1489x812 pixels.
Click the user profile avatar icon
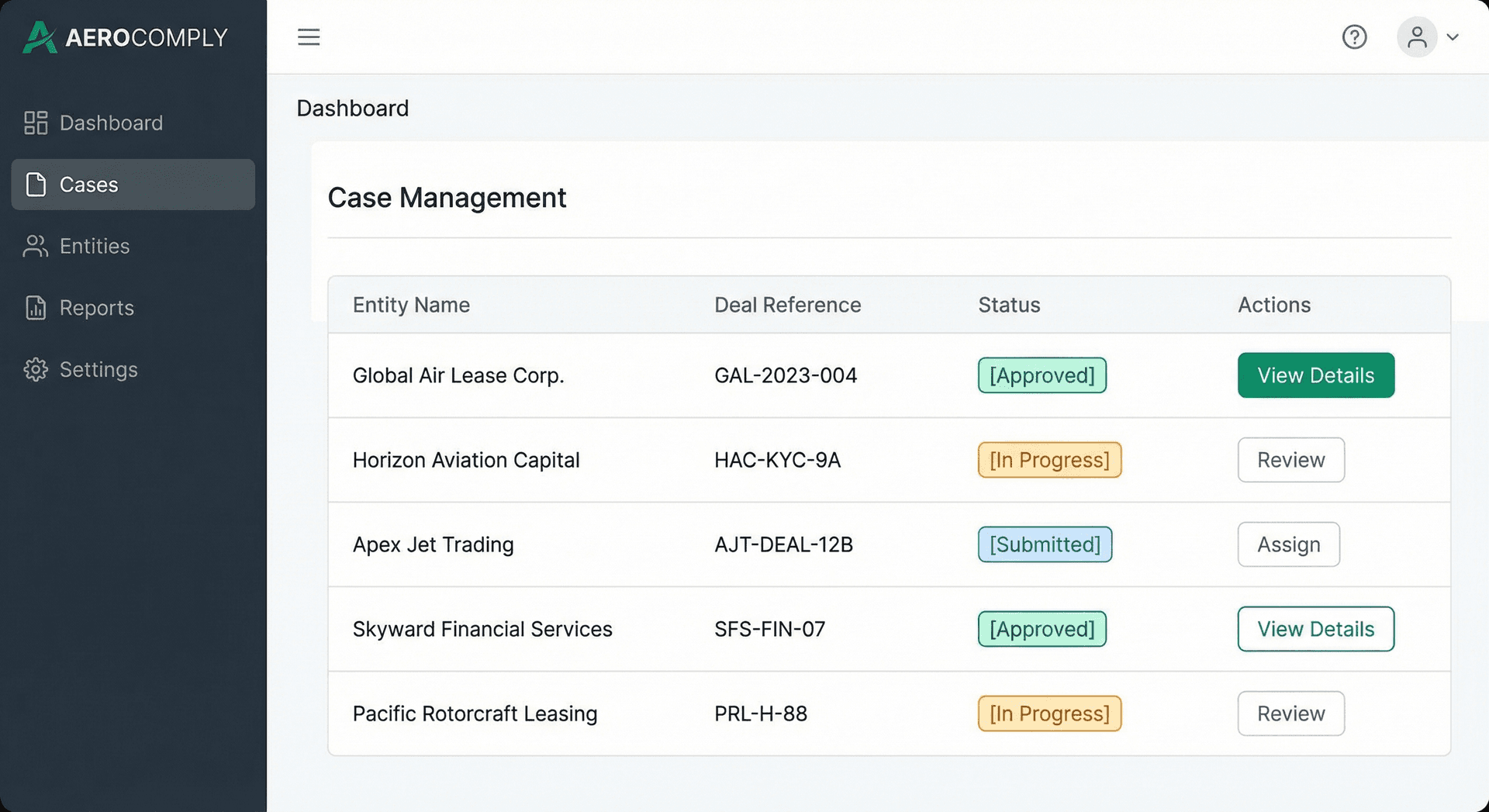coord(1418,36)
